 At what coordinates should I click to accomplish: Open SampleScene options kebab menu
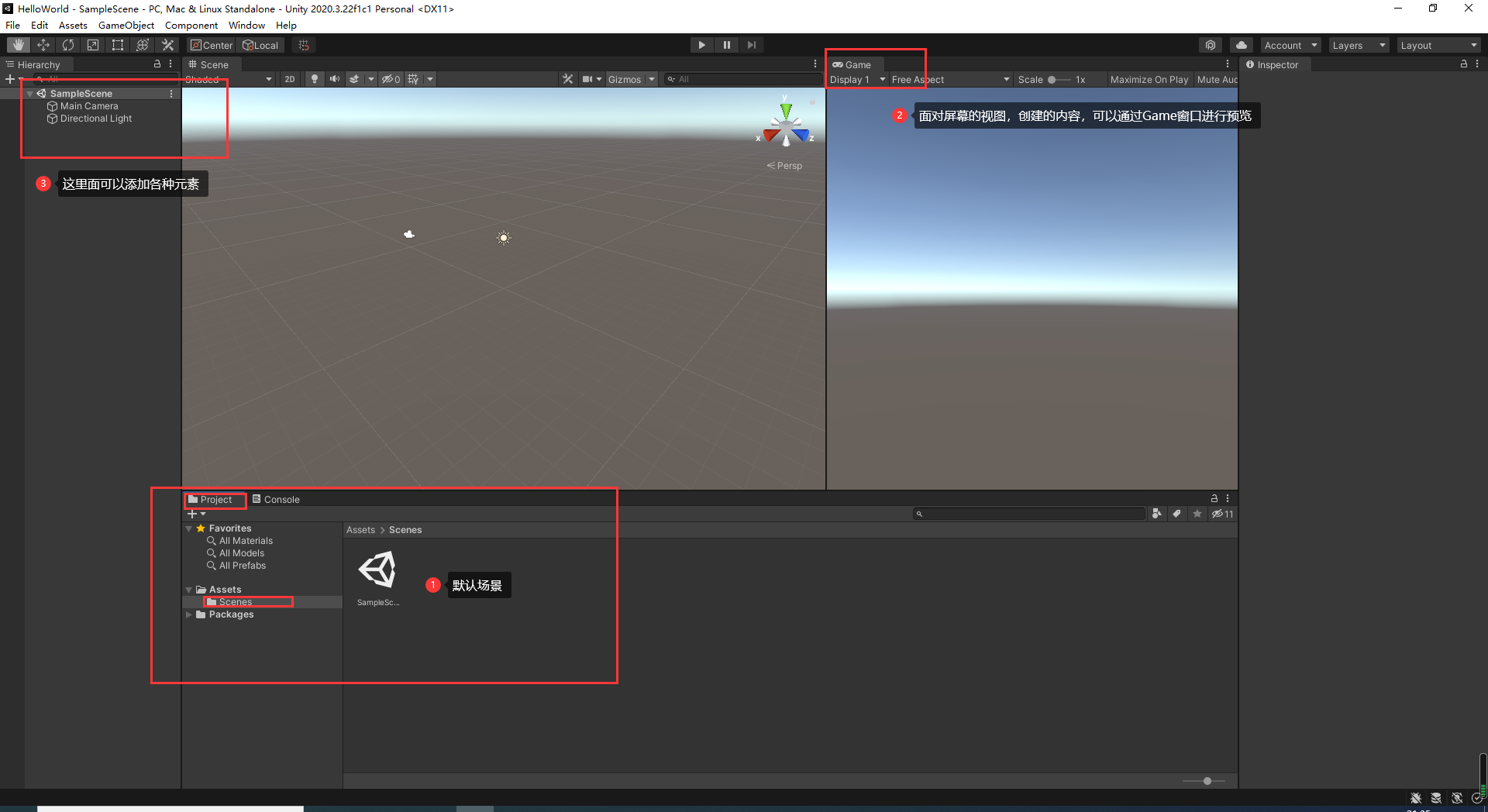click(171, 94)
